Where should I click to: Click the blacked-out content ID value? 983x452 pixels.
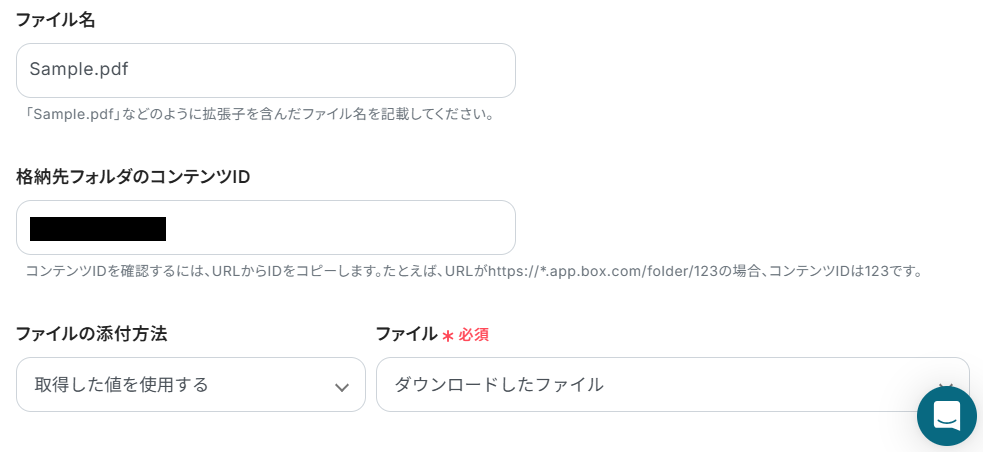tap(98, 229)
